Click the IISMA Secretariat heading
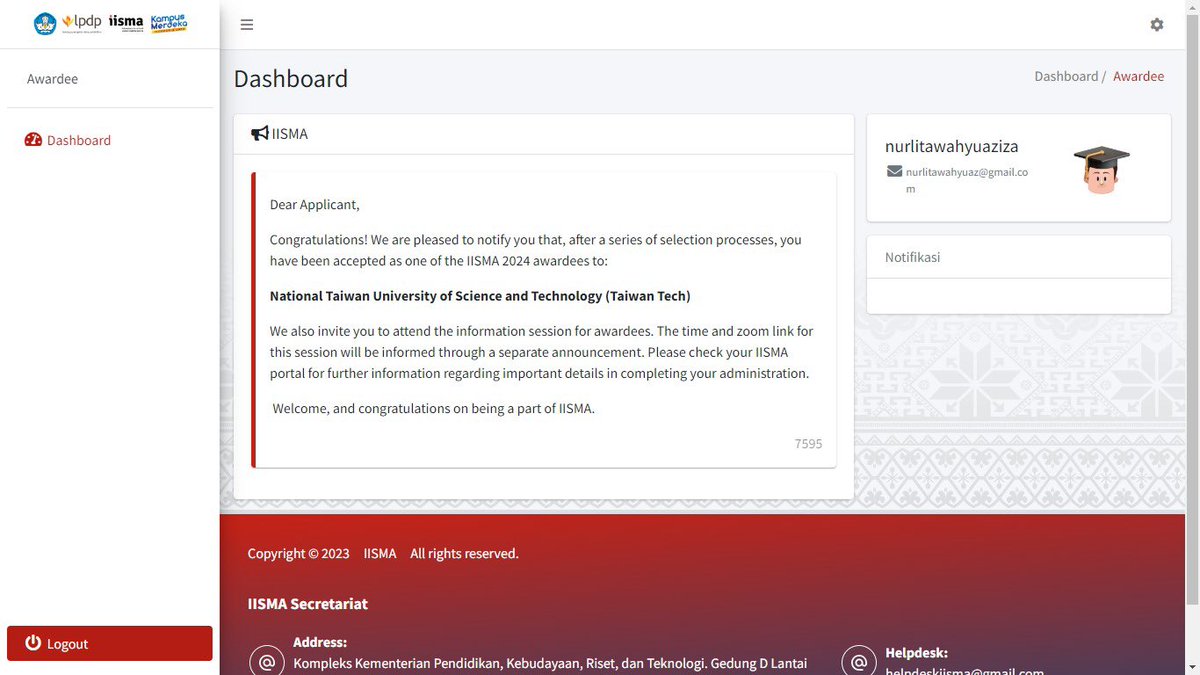 [x=308, y=603]
